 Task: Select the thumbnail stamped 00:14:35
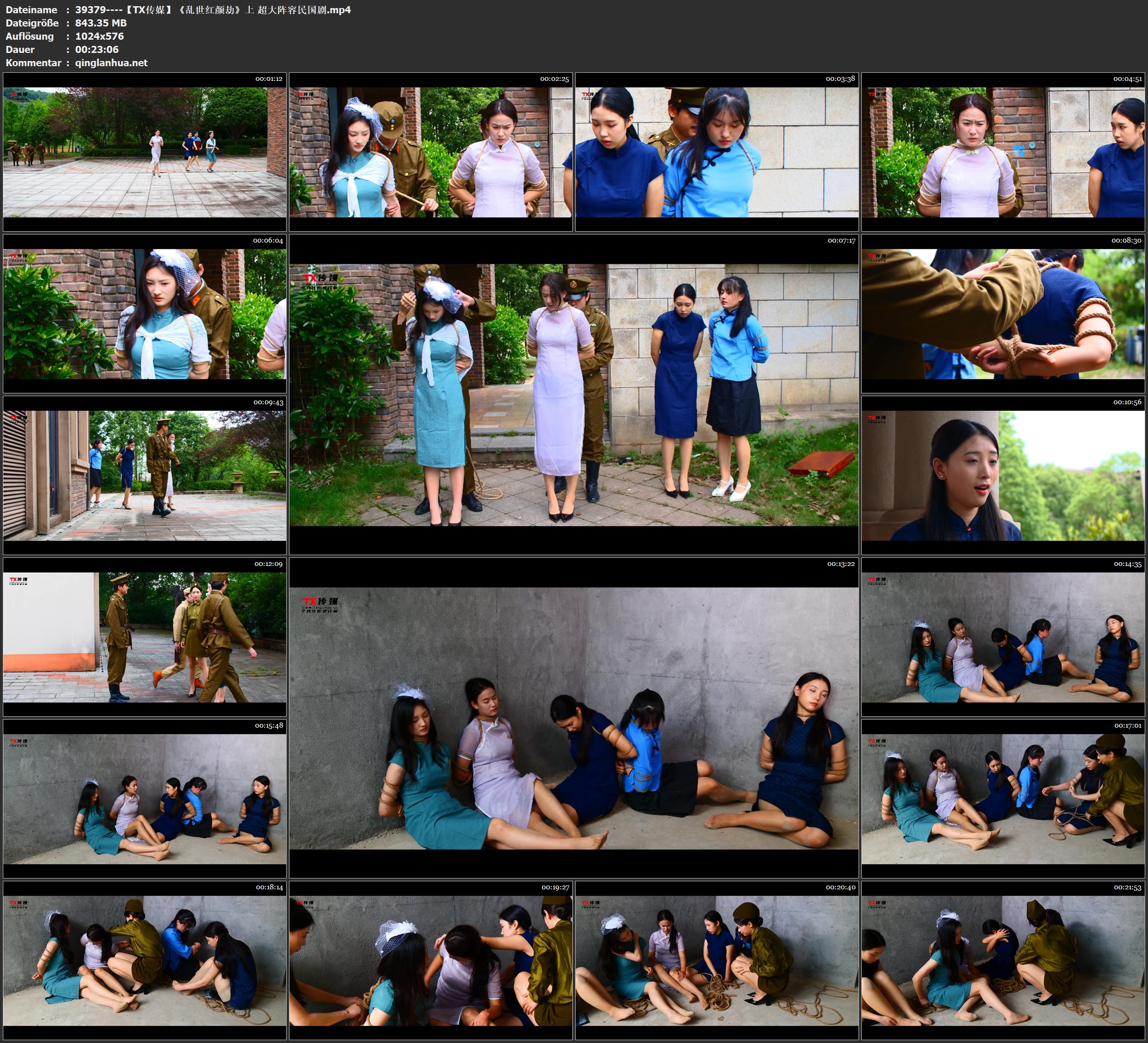pos(1003,637)
